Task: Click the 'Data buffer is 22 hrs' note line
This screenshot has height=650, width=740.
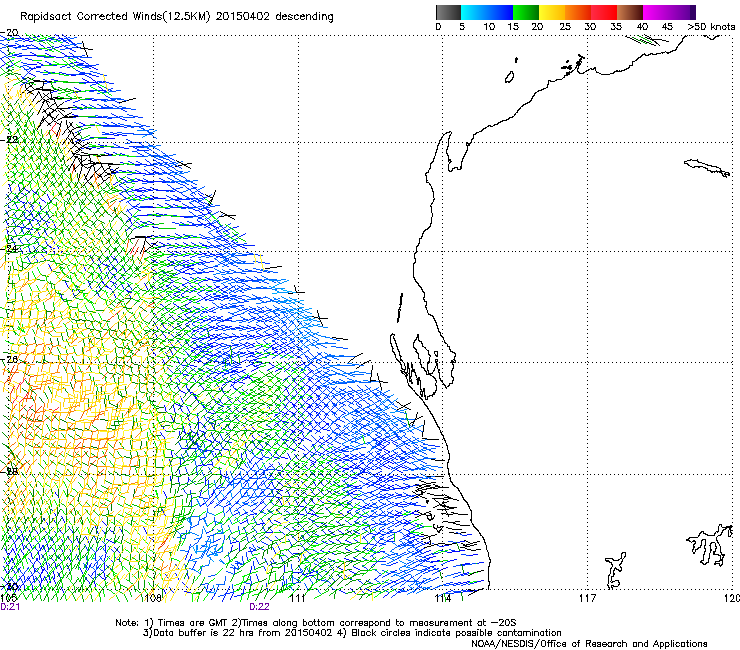Action: (352, 633)
